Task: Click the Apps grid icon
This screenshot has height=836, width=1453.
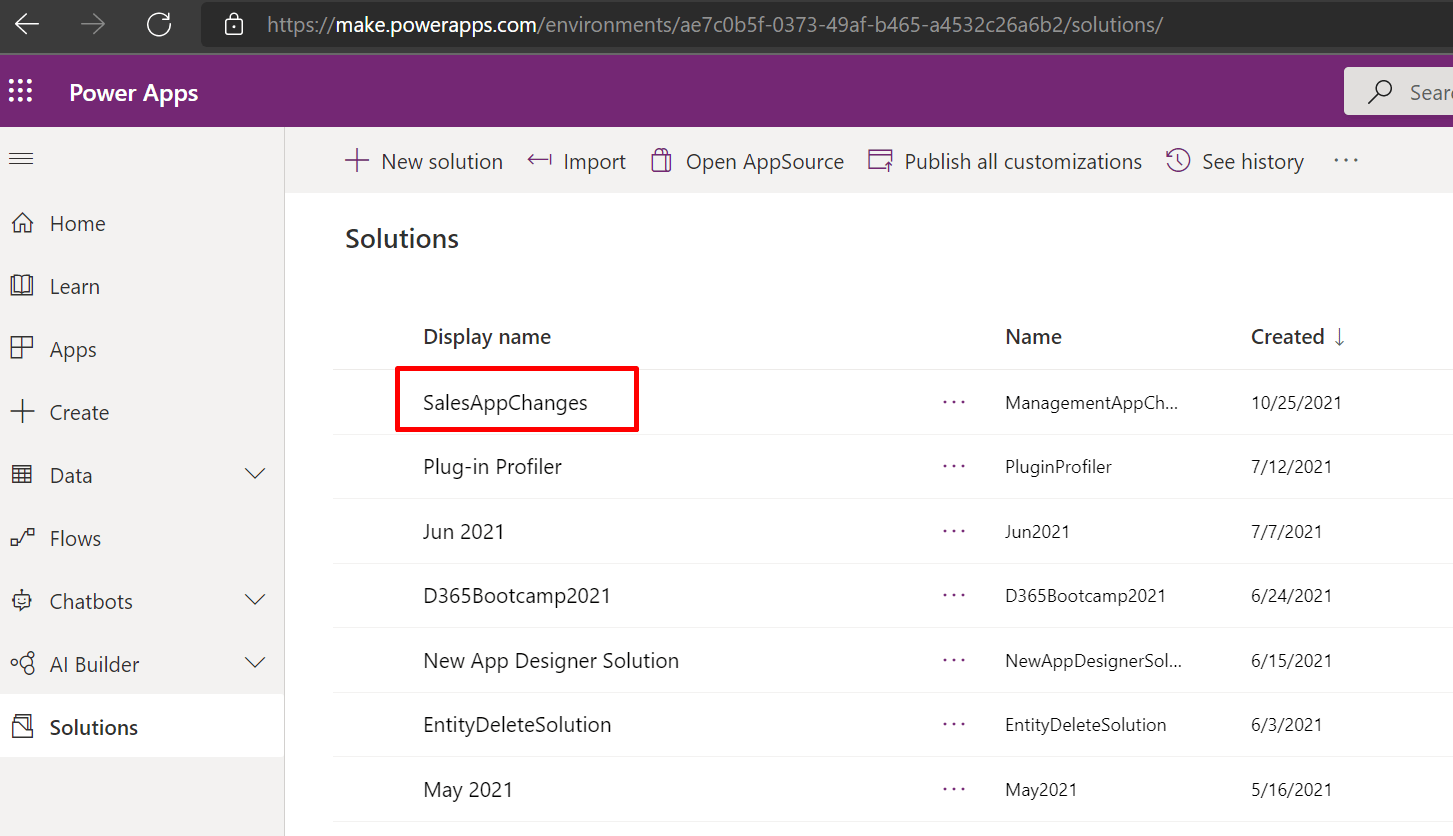Action: pos(22,349)
